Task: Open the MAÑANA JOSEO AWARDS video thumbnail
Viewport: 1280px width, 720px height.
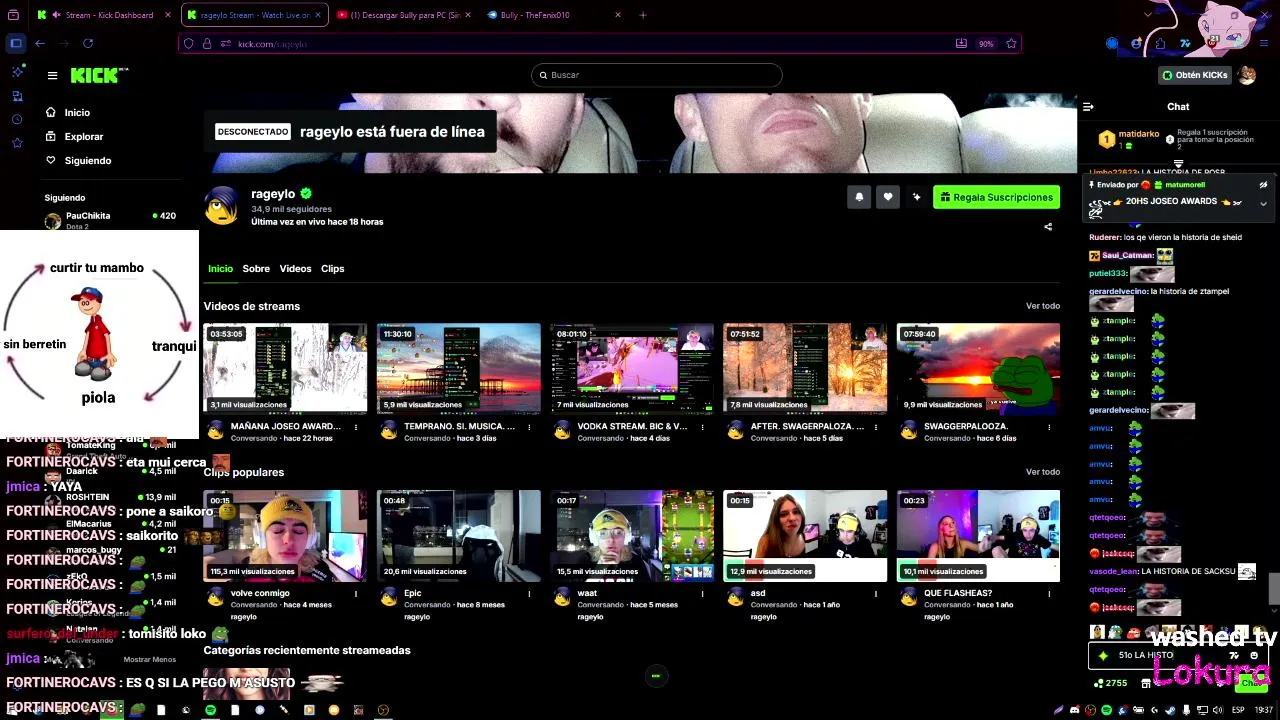Action: (285, 368)
